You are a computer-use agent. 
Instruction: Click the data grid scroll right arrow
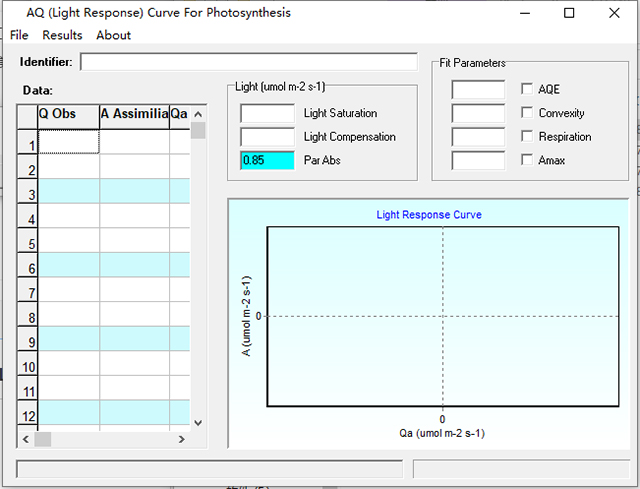(x=181, y=439)
